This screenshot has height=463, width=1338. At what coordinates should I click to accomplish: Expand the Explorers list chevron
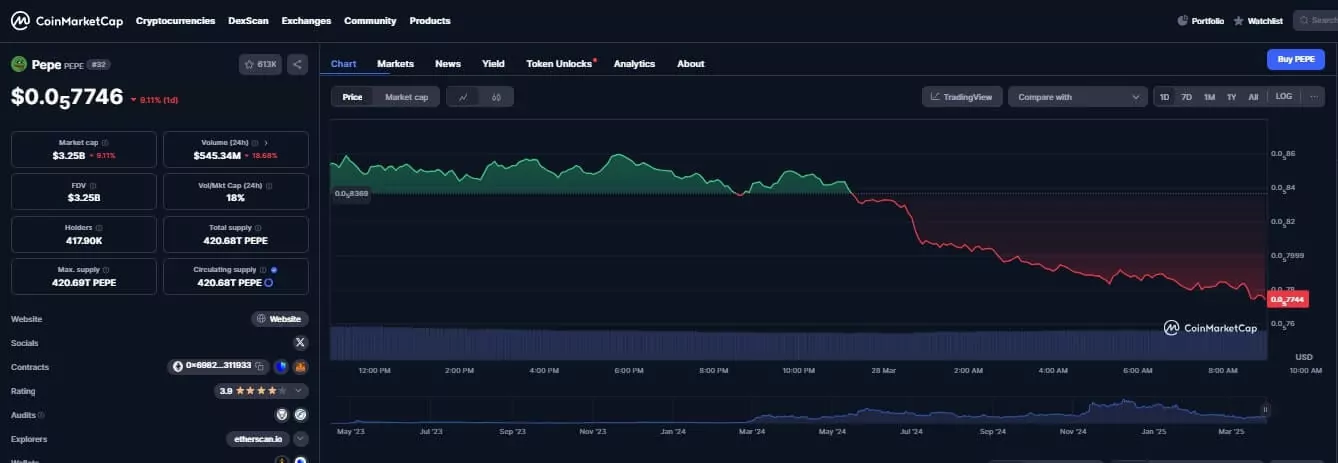tap(300, 439)
